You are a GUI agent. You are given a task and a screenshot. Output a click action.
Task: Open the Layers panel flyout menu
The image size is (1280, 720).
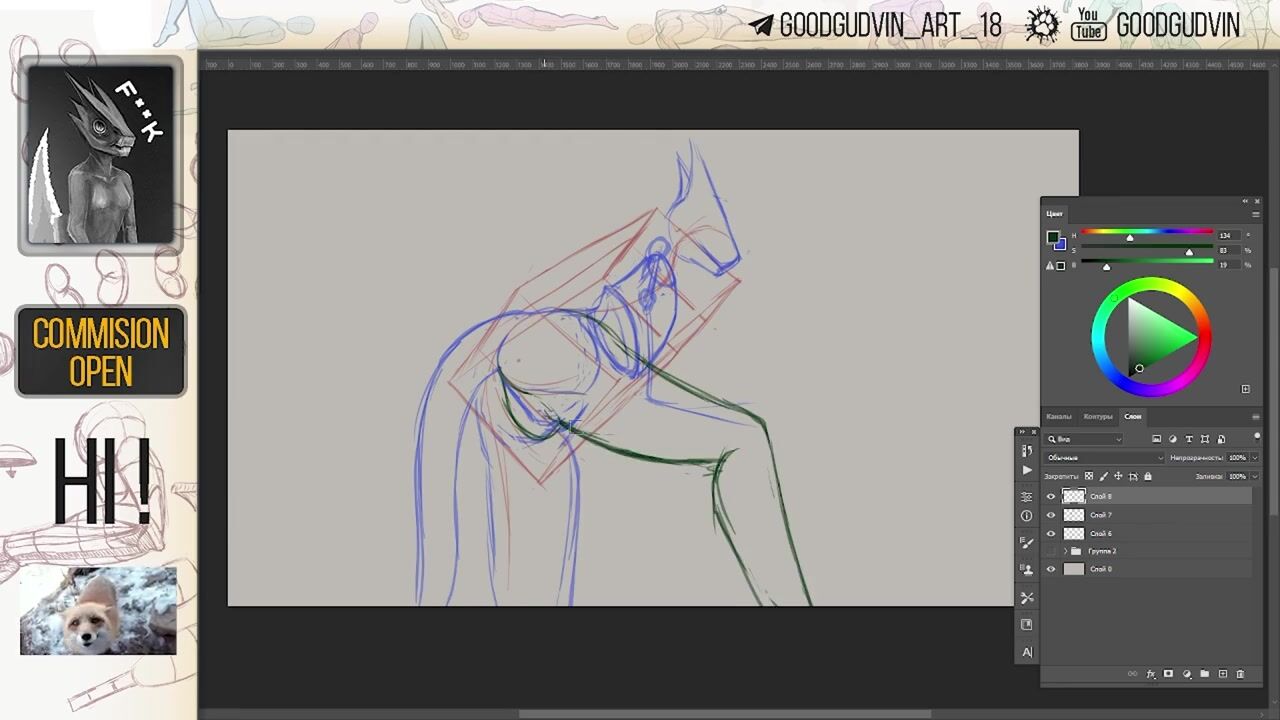point(1256,417)
